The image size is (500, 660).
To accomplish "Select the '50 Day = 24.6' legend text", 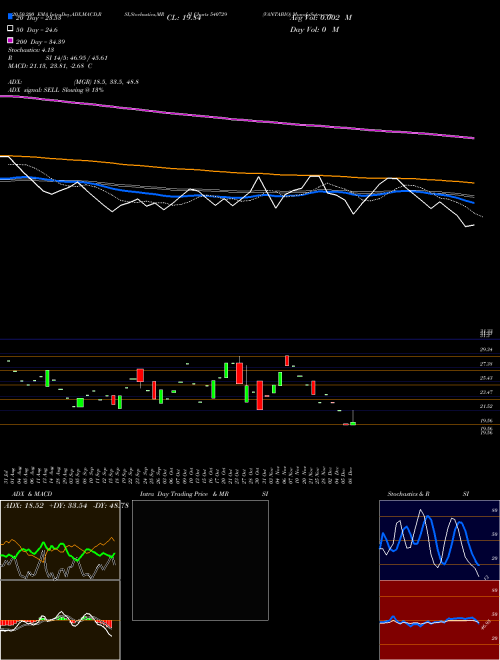I will (x=37, y=30).
